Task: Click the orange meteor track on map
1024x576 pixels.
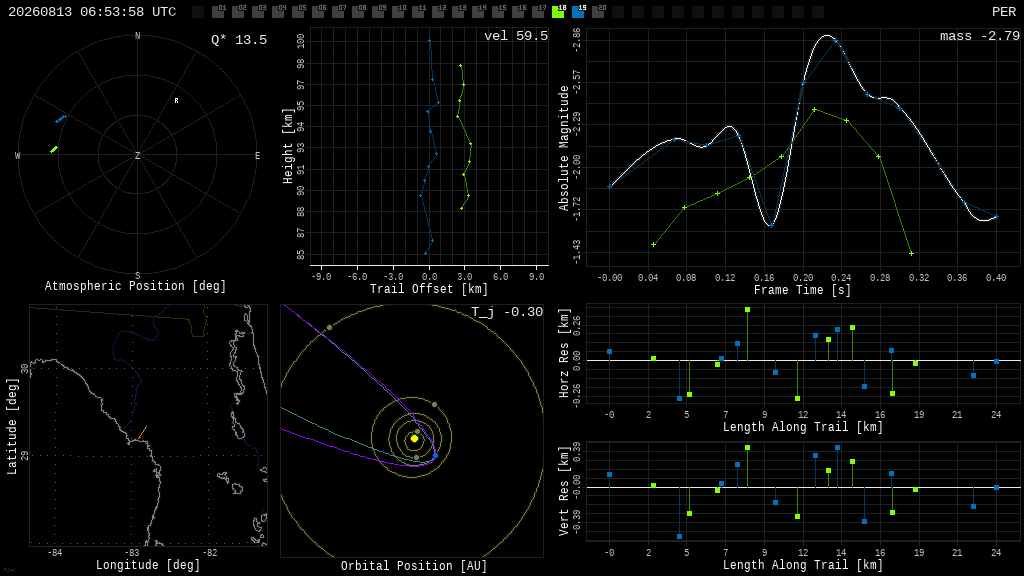Action: click(x=142, y=433)
